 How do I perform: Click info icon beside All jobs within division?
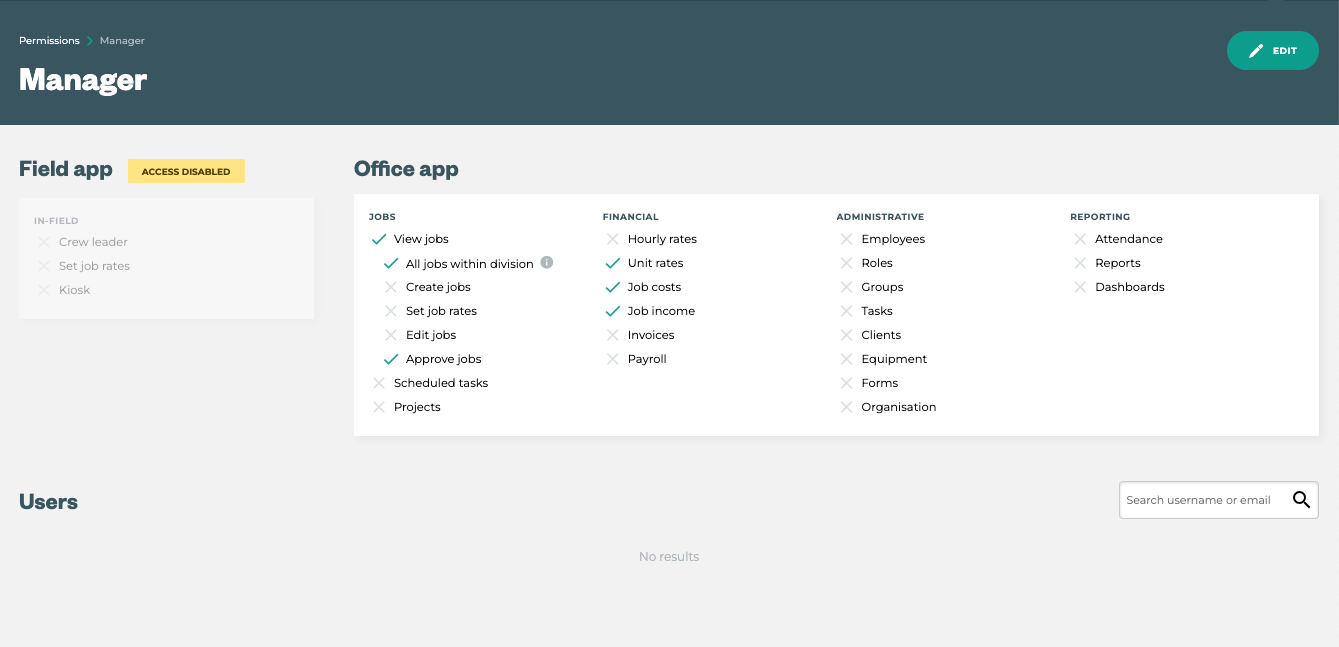[547, 263]
